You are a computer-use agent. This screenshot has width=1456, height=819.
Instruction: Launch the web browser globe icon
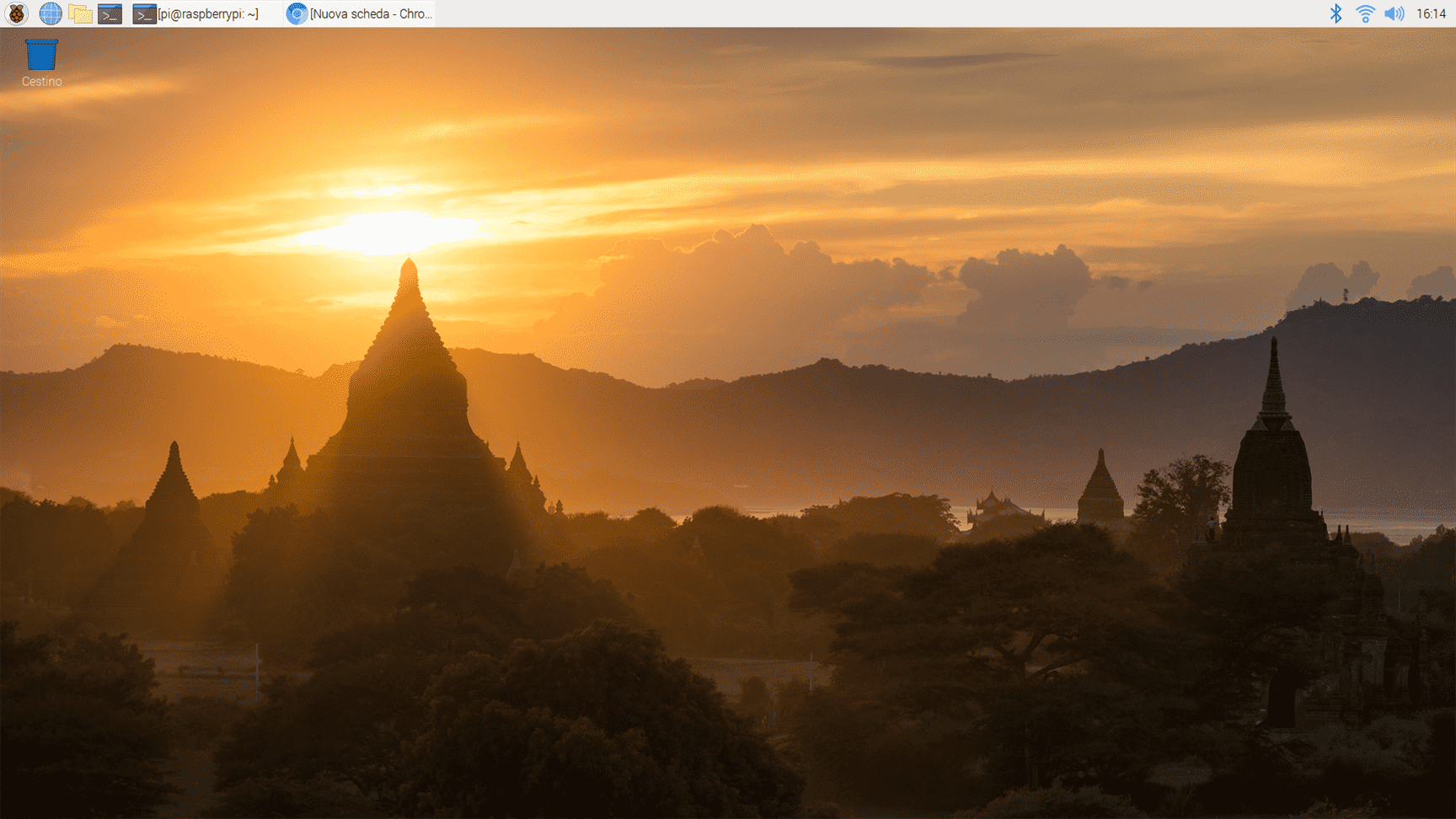pyautogui.click(x=51, y=13)
